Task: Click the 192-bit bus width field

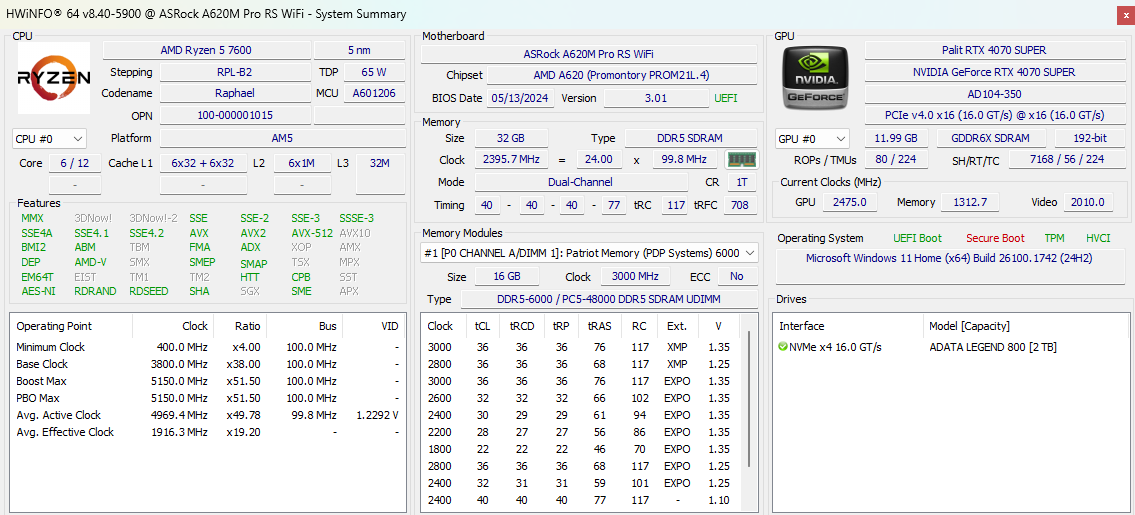Action: tap(1089, 138)
